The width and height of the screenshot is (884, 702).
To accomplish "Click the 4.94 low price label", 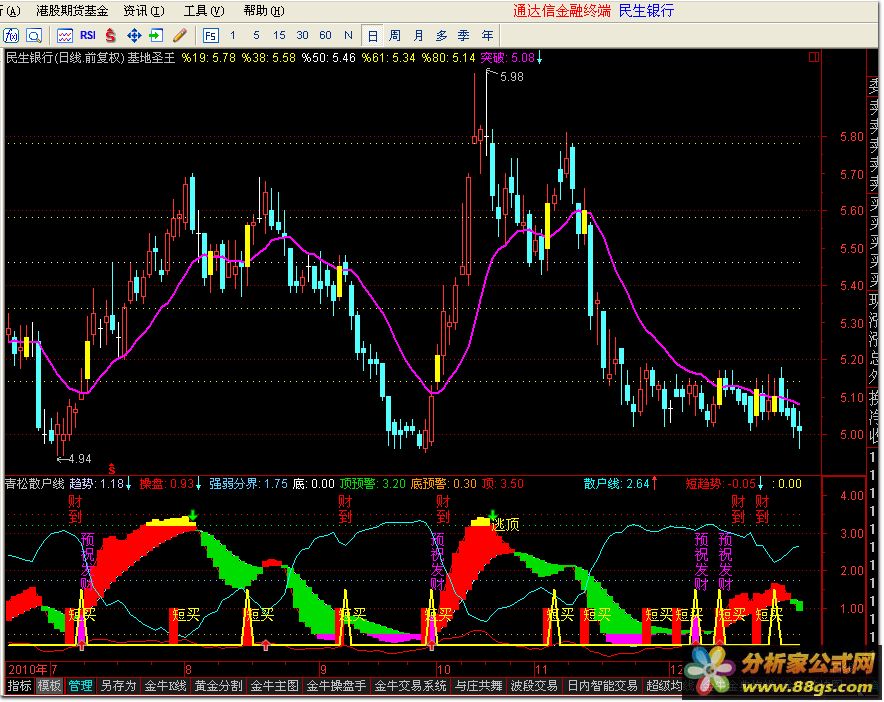I will (x=79, y=459).
